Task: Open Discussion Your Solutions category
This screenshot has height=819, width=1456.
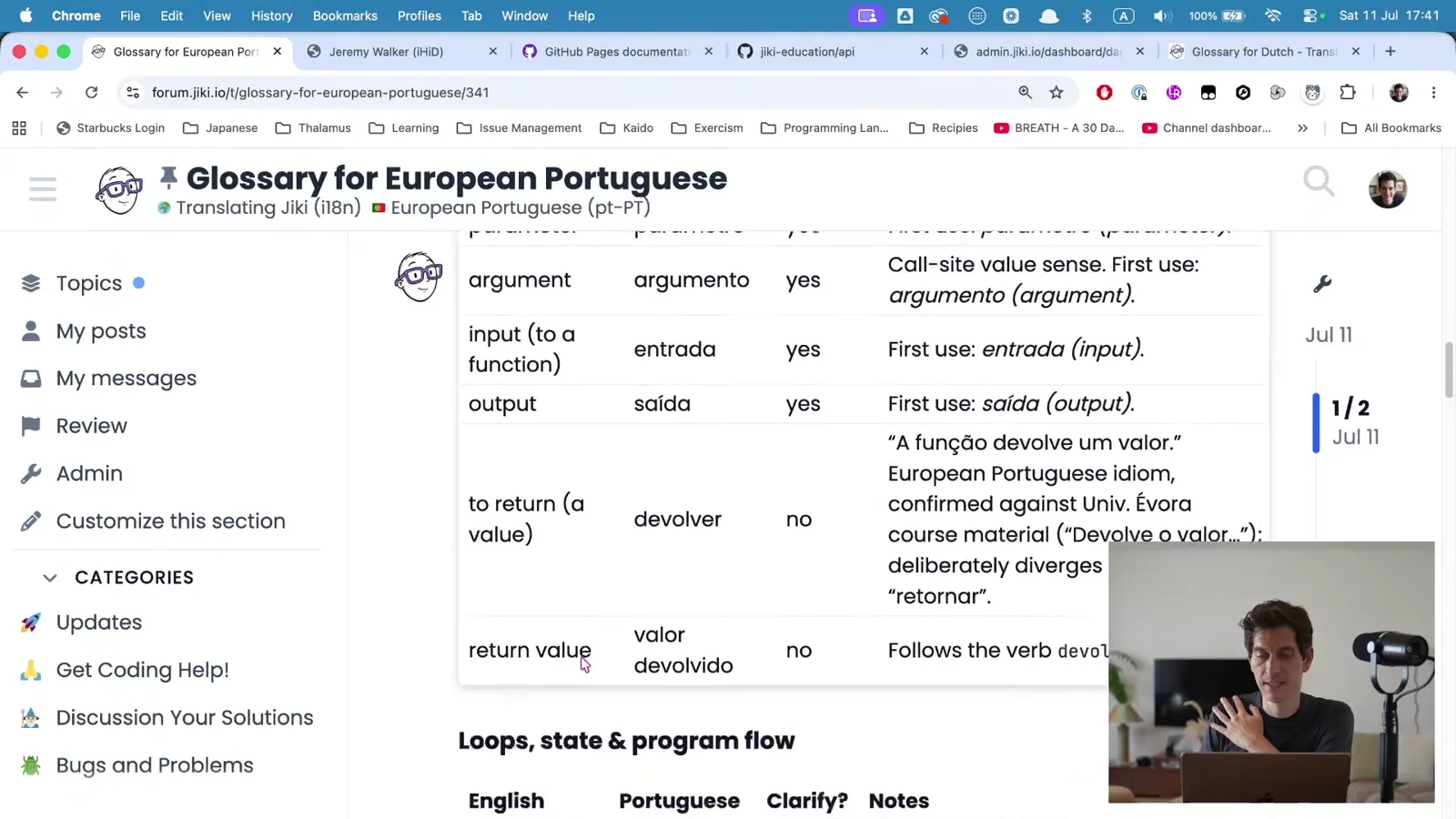Action: pyautogui.click(x=185, y=718)
